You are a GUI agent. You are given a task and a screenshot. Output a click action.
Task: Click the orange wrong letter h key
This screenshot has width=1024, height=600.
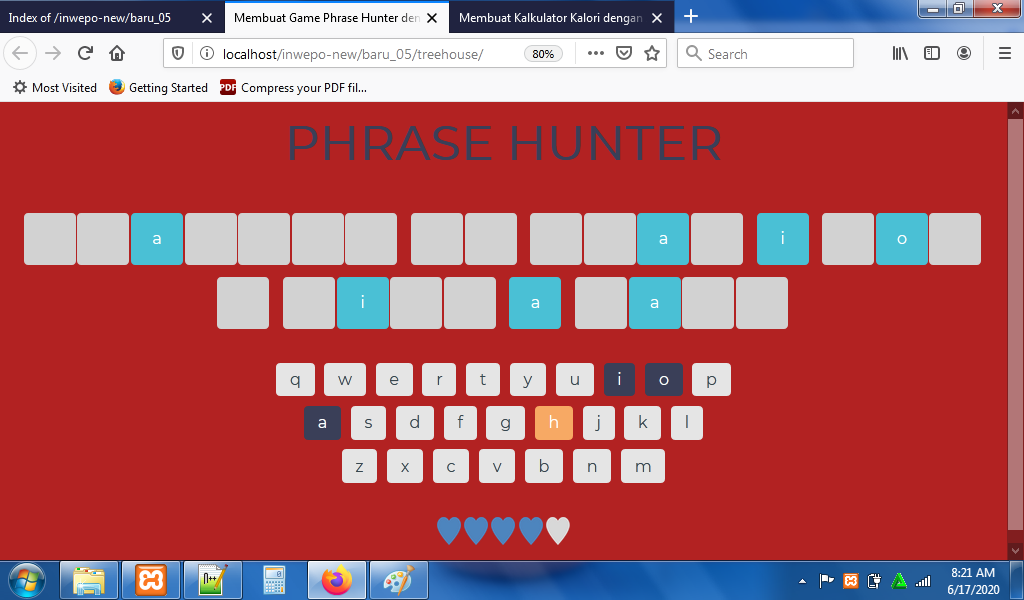coord(554,422)
